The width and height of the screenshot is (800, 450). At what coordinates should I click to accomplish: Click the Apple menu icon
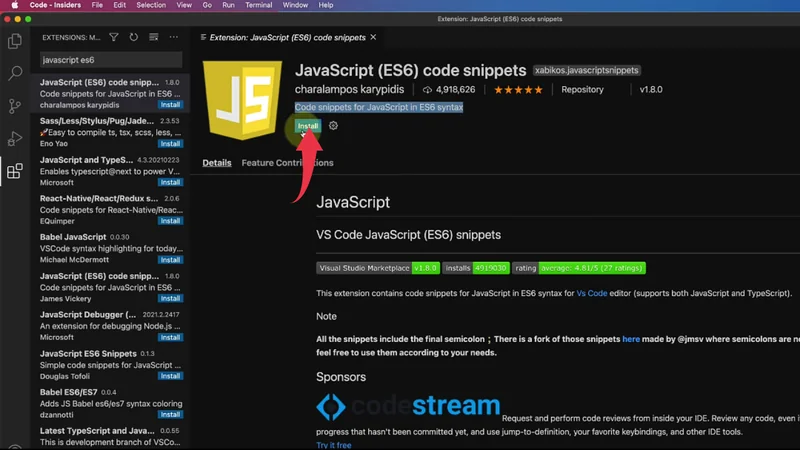(x=14, y=5)
